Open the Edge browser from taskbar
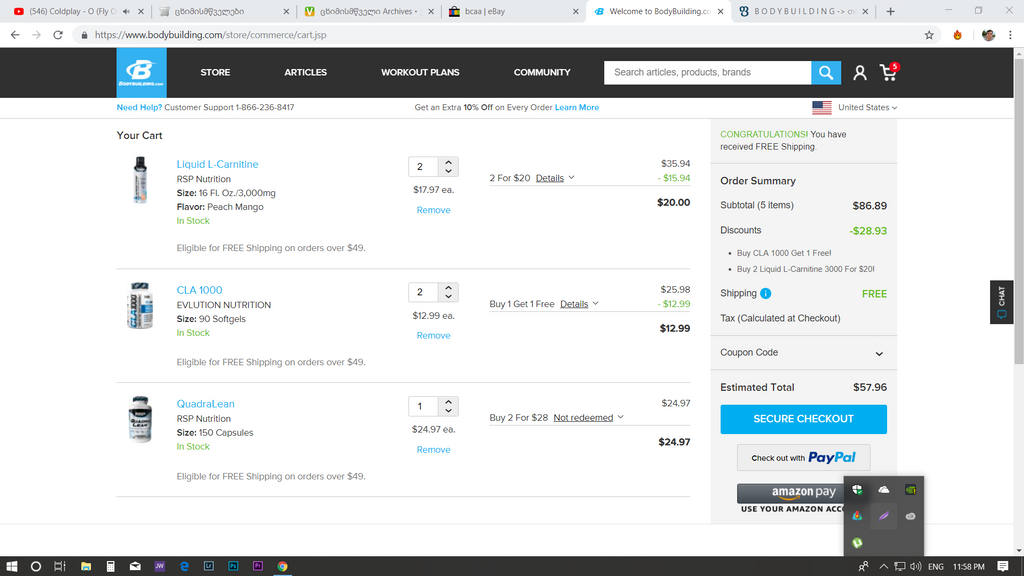Image resolution: width=1024 pixels, height=576 pixels. click(184, 566)
